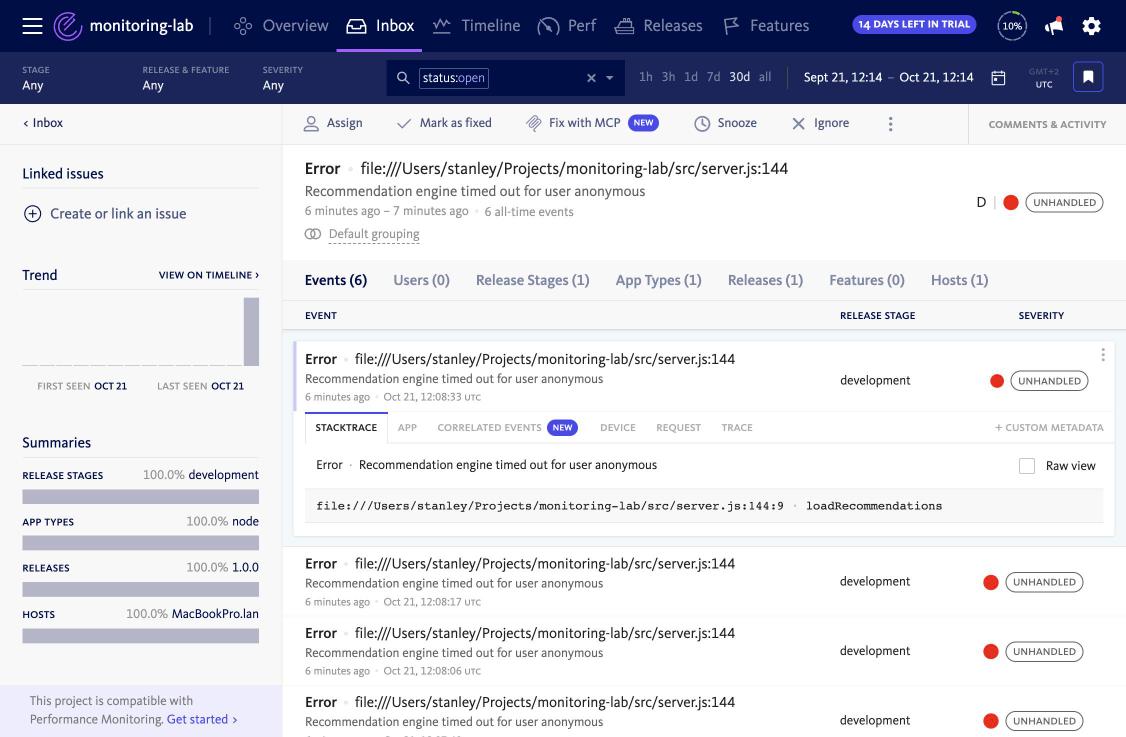Viewport: 1126px width, 737px height.
Task: Open the TRACE sub-tab
Action: pos(737,427)
